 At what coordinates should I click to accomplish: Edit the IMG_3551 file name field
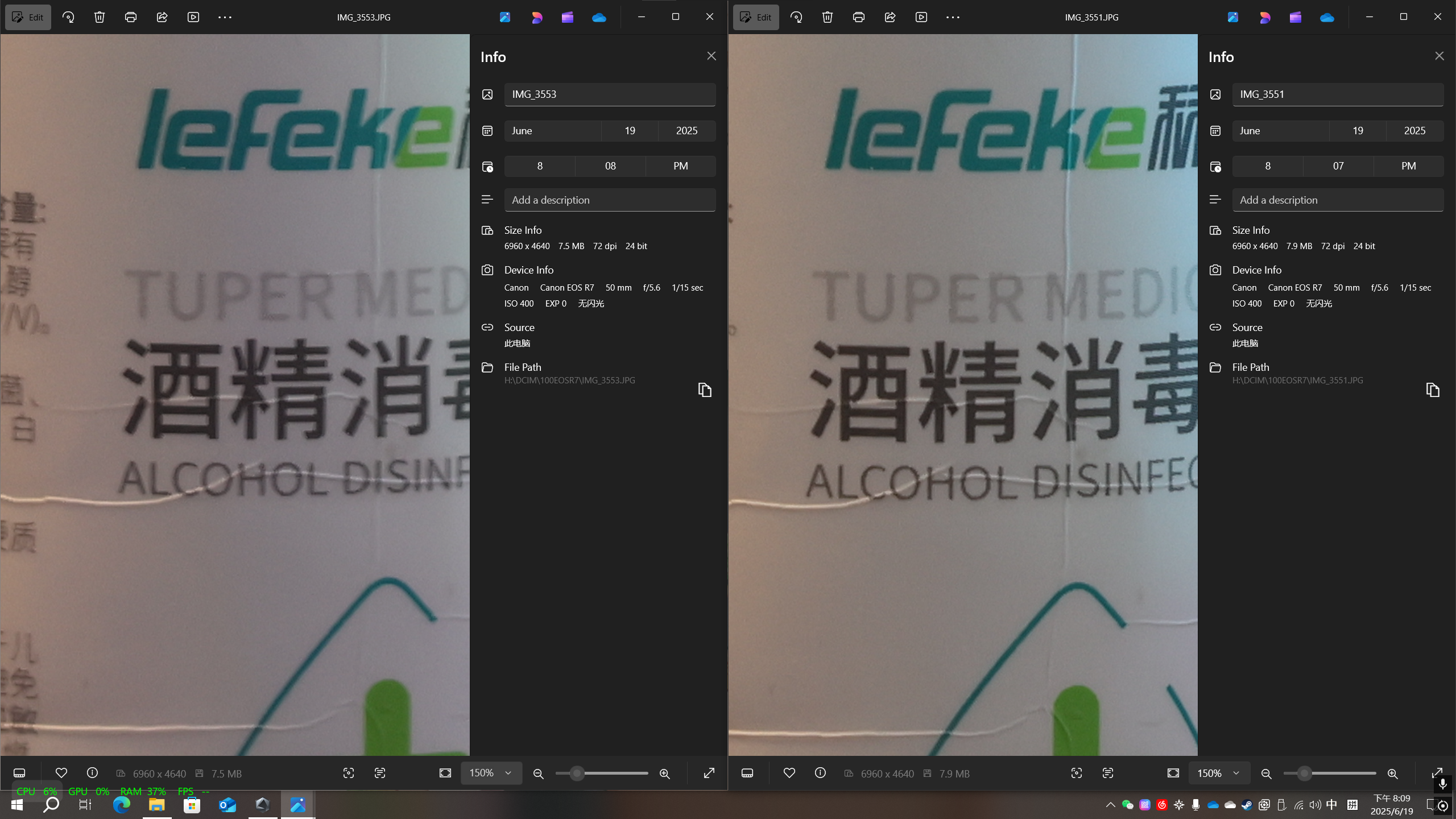[x=1338, y=94]
